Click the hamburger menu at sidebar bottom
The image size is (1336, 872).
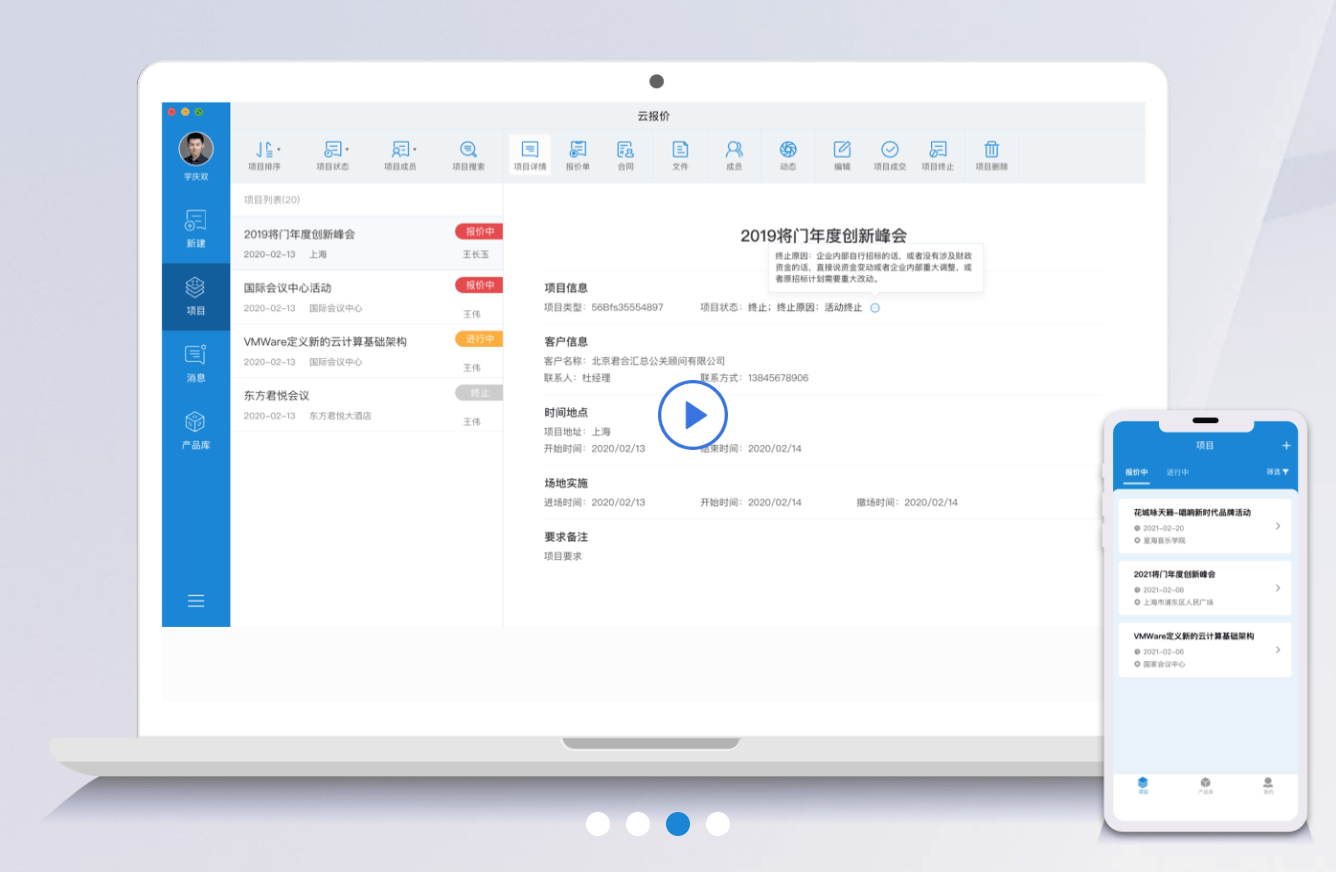[x=196, y=601]
